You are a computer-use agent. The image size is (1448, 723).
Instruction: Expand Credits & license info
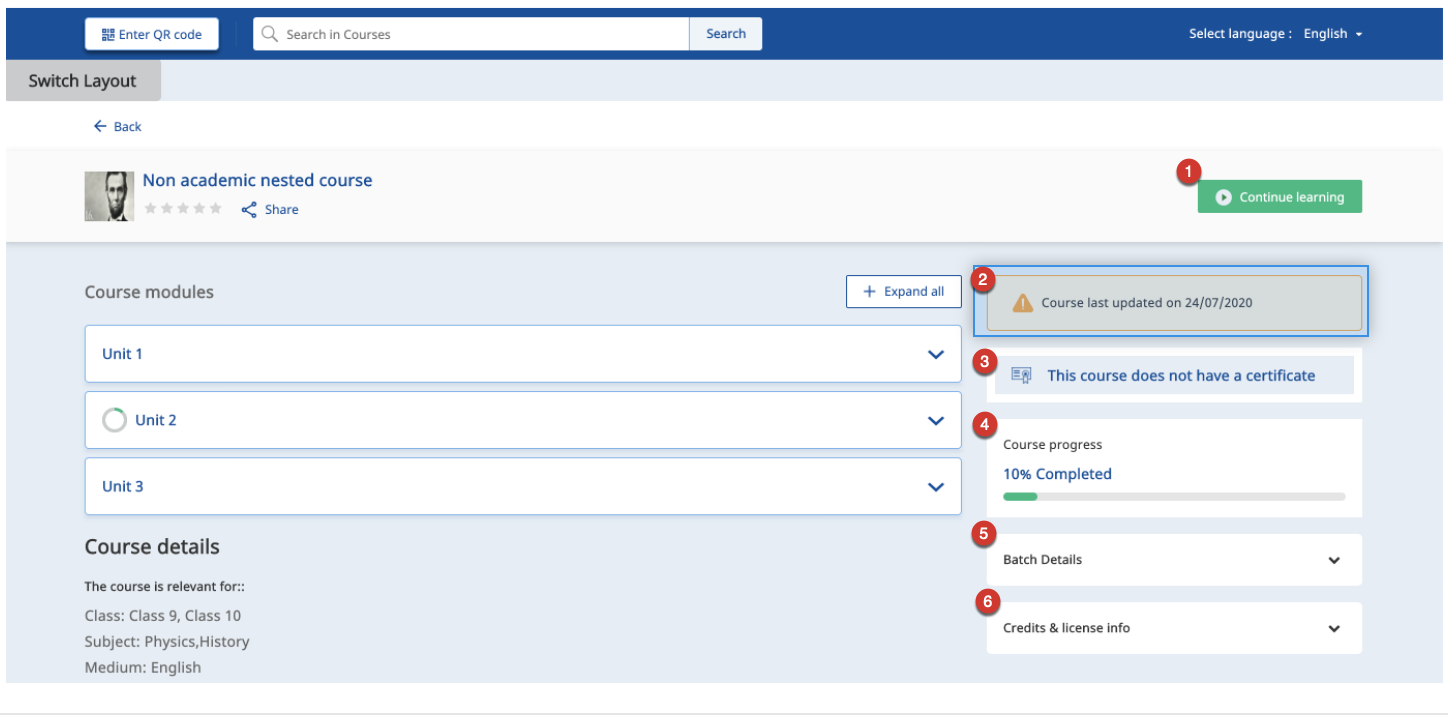click(x=1334, y=629)
